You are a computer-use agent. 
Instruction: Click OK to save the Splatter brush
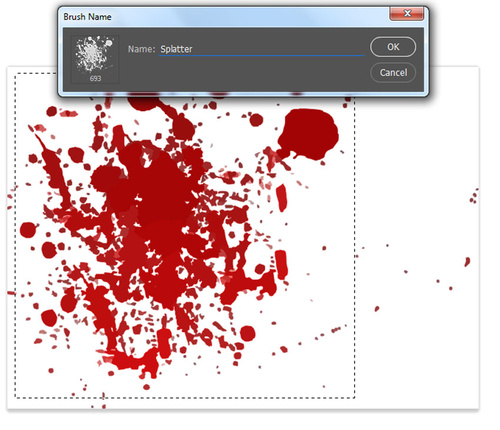pos(393,47)
